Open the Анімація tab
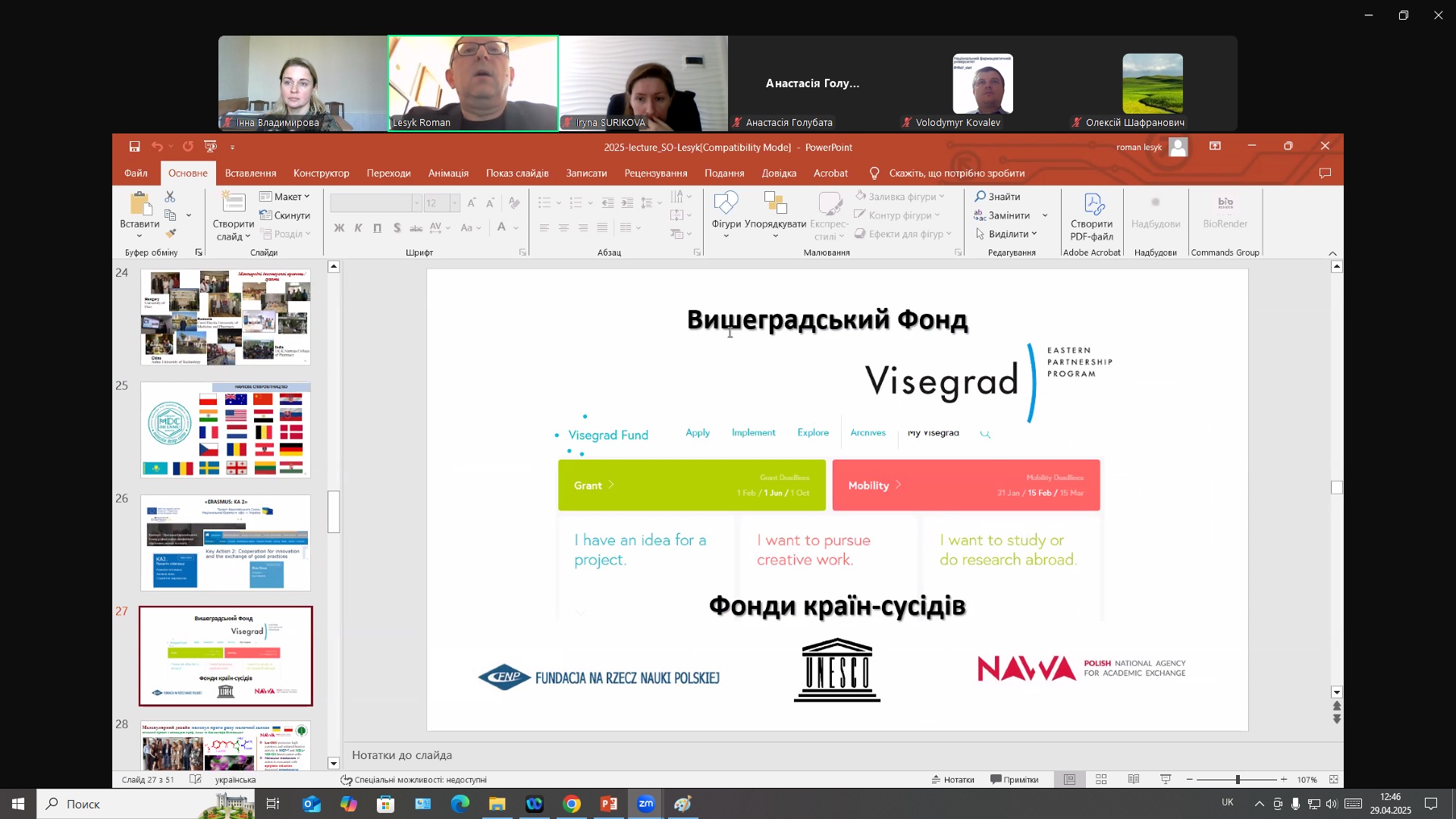The height and width of the screenshot is (819, 1456). (448, 173)
